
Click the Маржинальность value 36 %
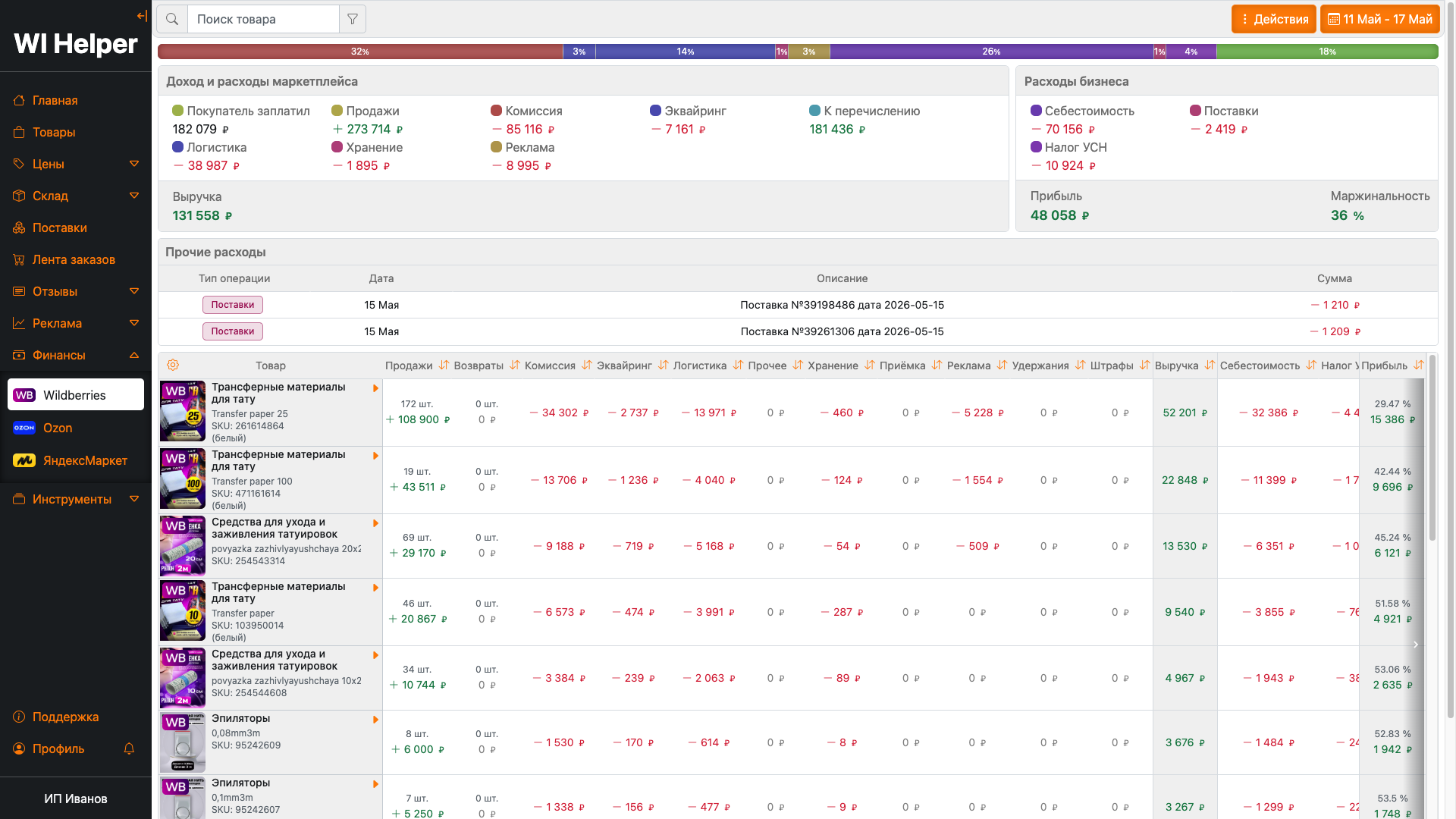1348,215
